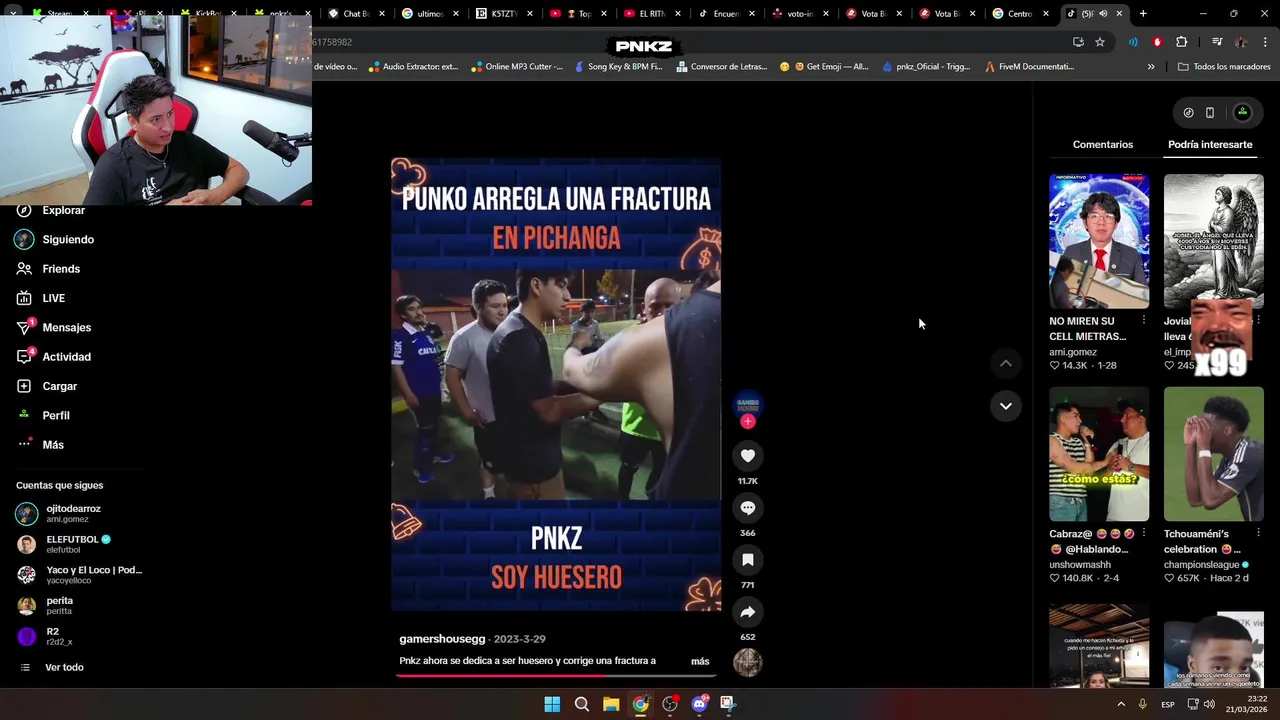Switch to the Comentarios tab

click(1103, 145)
